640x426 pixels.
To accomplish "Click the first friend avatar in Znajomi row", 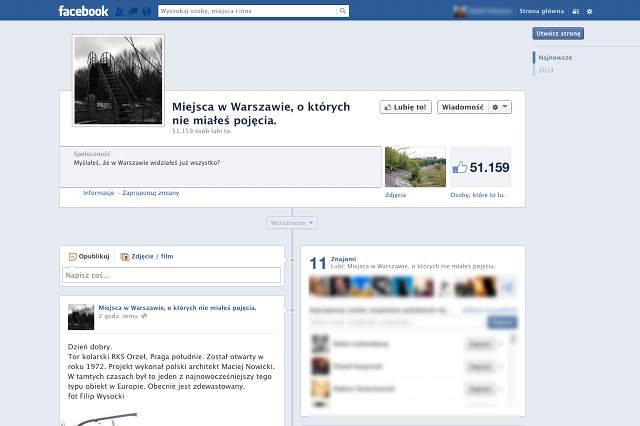I will pyautogui.click(x=319, y=286).
